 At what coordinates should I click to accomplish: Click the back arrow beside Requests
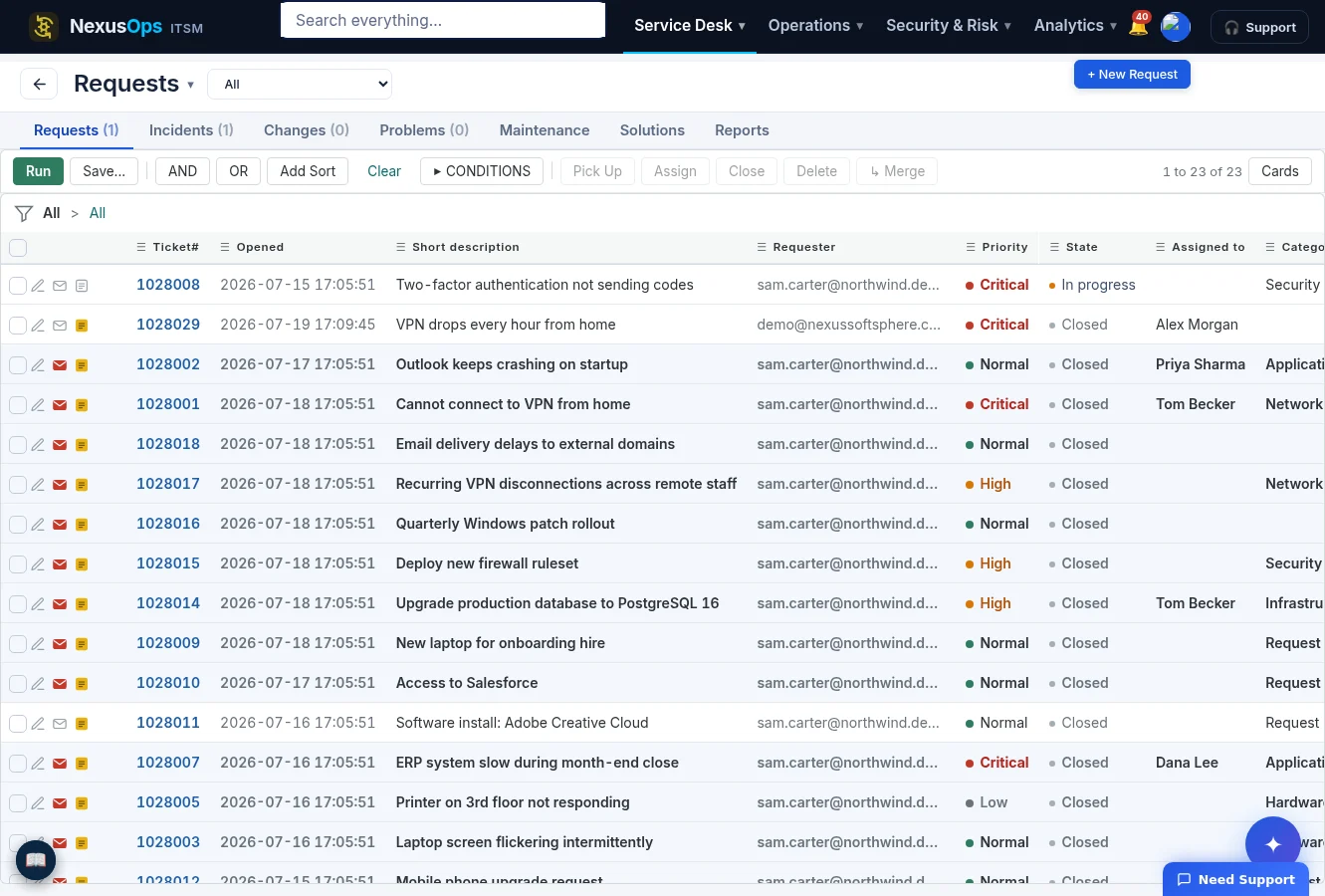(x=39, y=85)
